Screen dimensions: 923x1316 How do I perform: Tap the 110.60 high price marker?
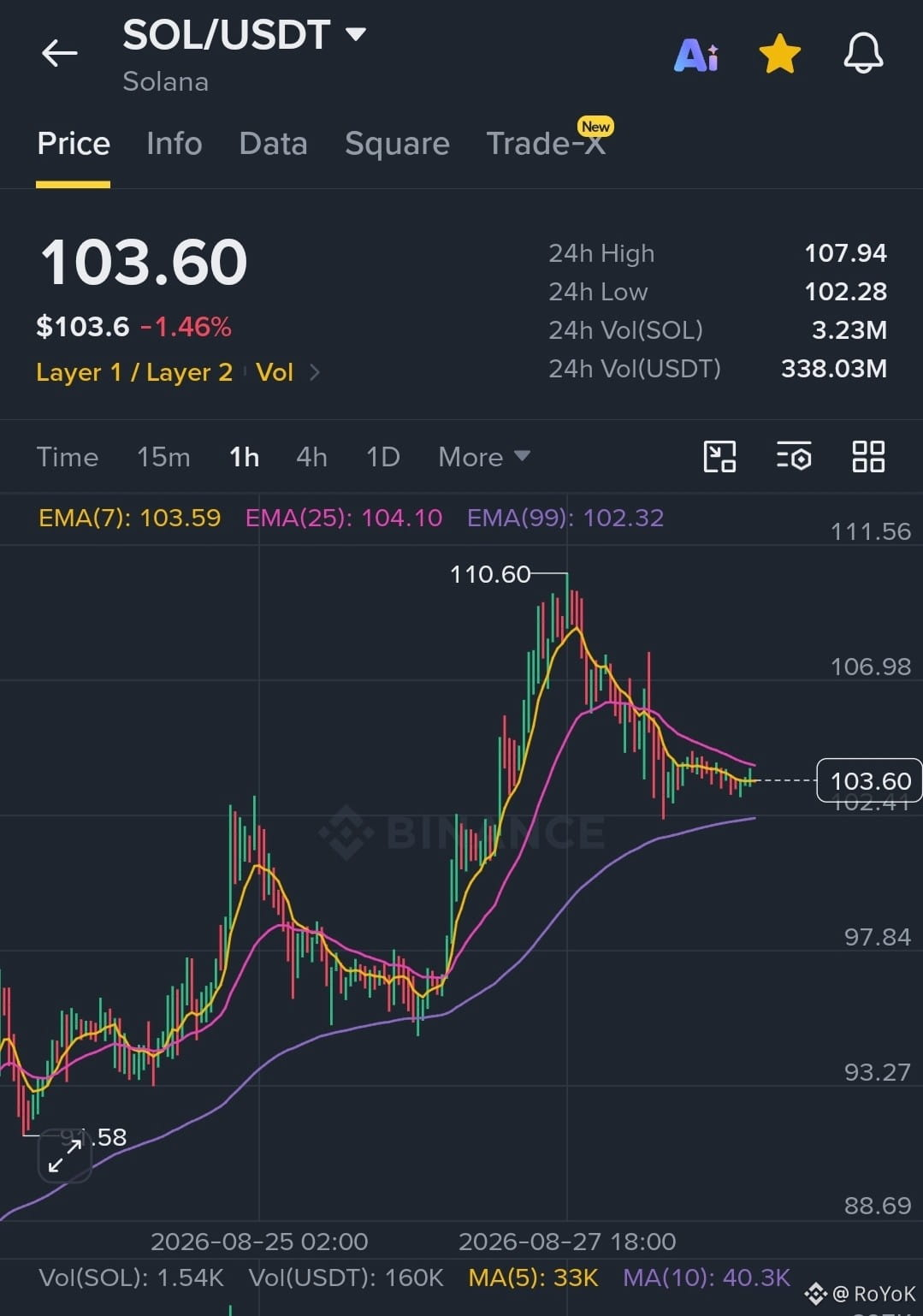490,574
